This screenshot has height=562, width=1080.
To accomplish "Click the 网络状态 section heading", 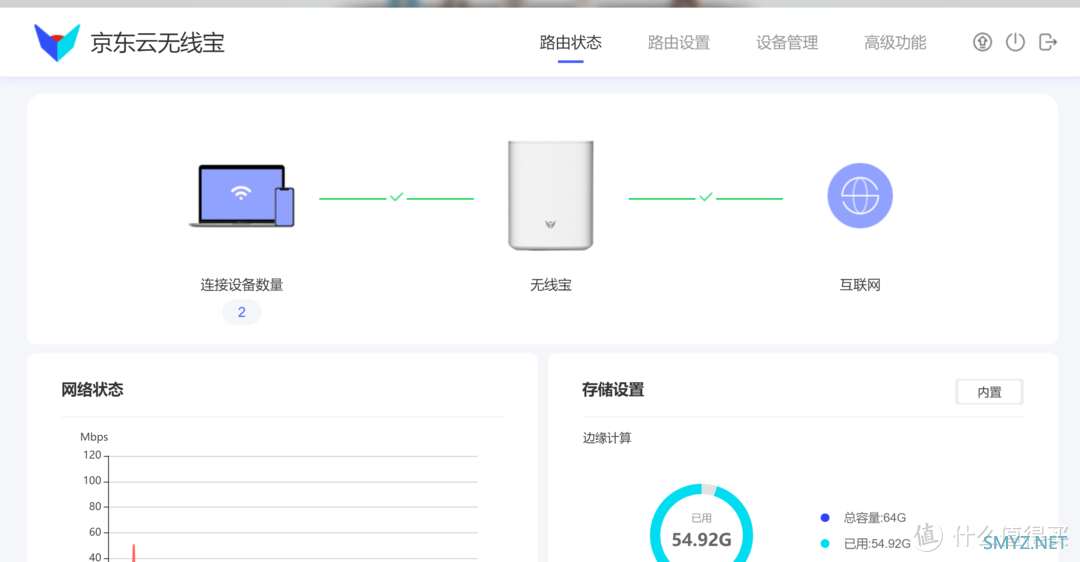I will [92, 390].
